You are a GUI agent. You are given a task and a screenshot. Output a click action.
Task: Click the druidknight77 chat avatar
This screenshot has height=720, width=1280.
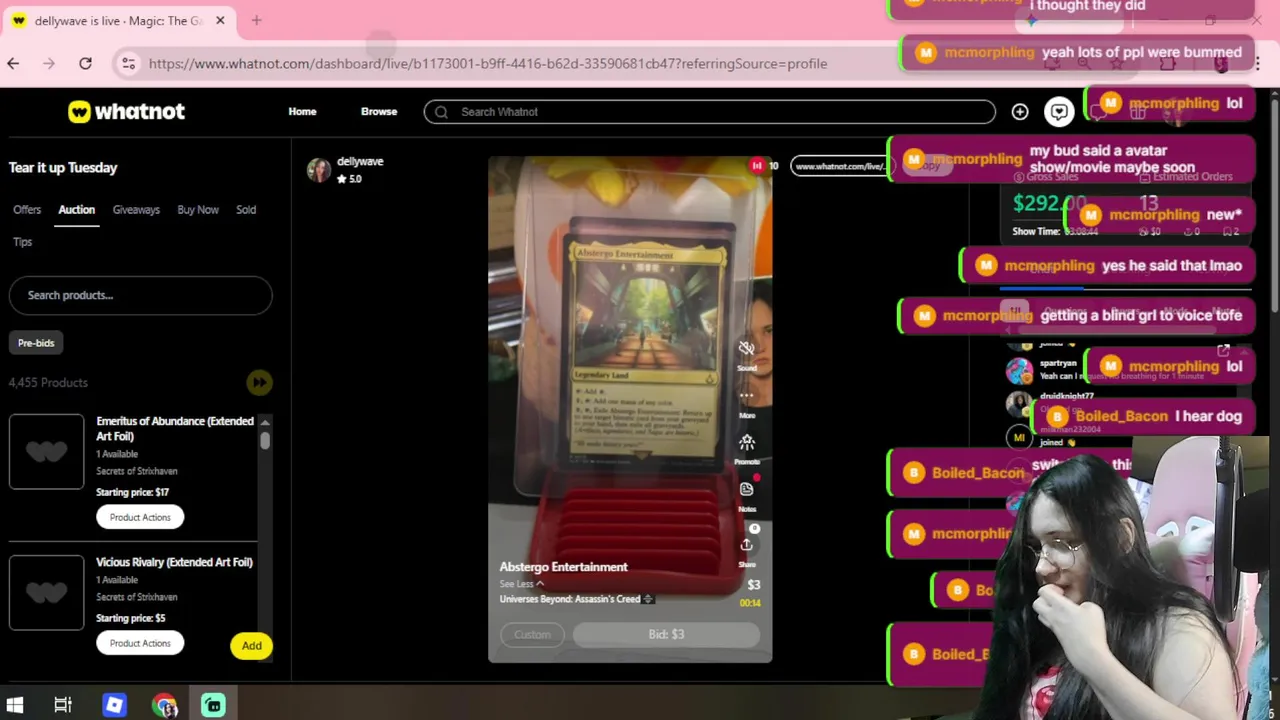coord(1018,403)
